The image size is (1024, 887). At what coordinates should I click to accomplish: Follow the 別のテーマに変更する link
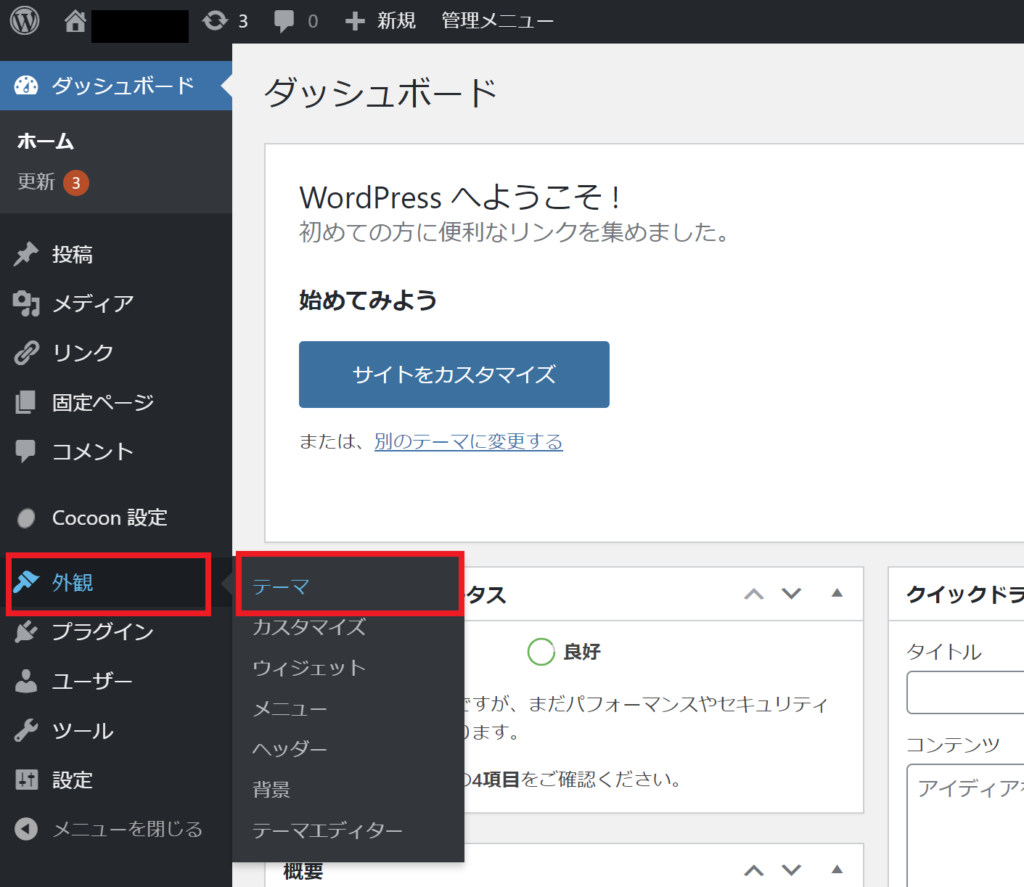pyautogui.click(x=468, y=442)
